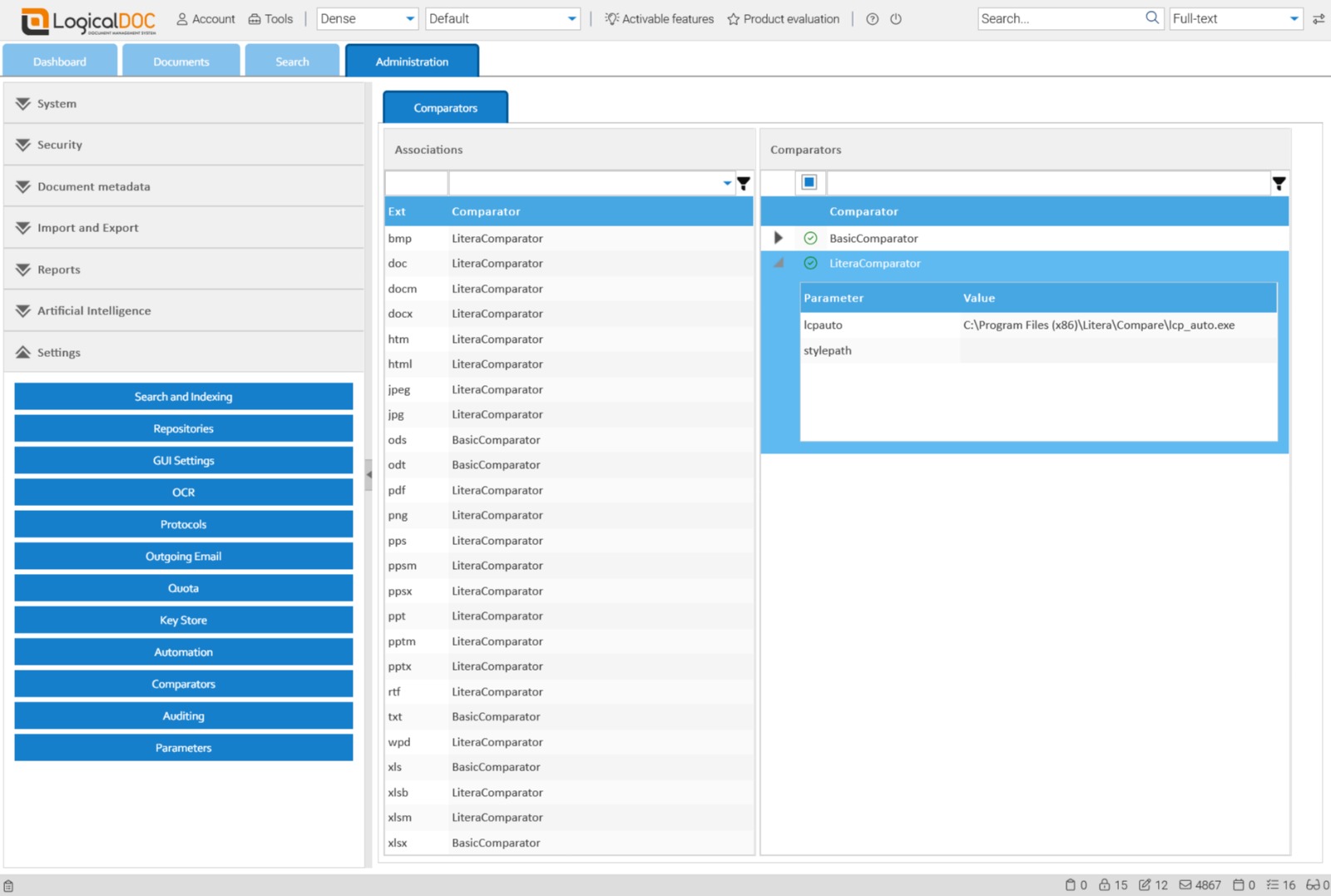Screen dimensions: 1331x896
Task: Open messages envelope icon showing 4867
Action: 1185,885
